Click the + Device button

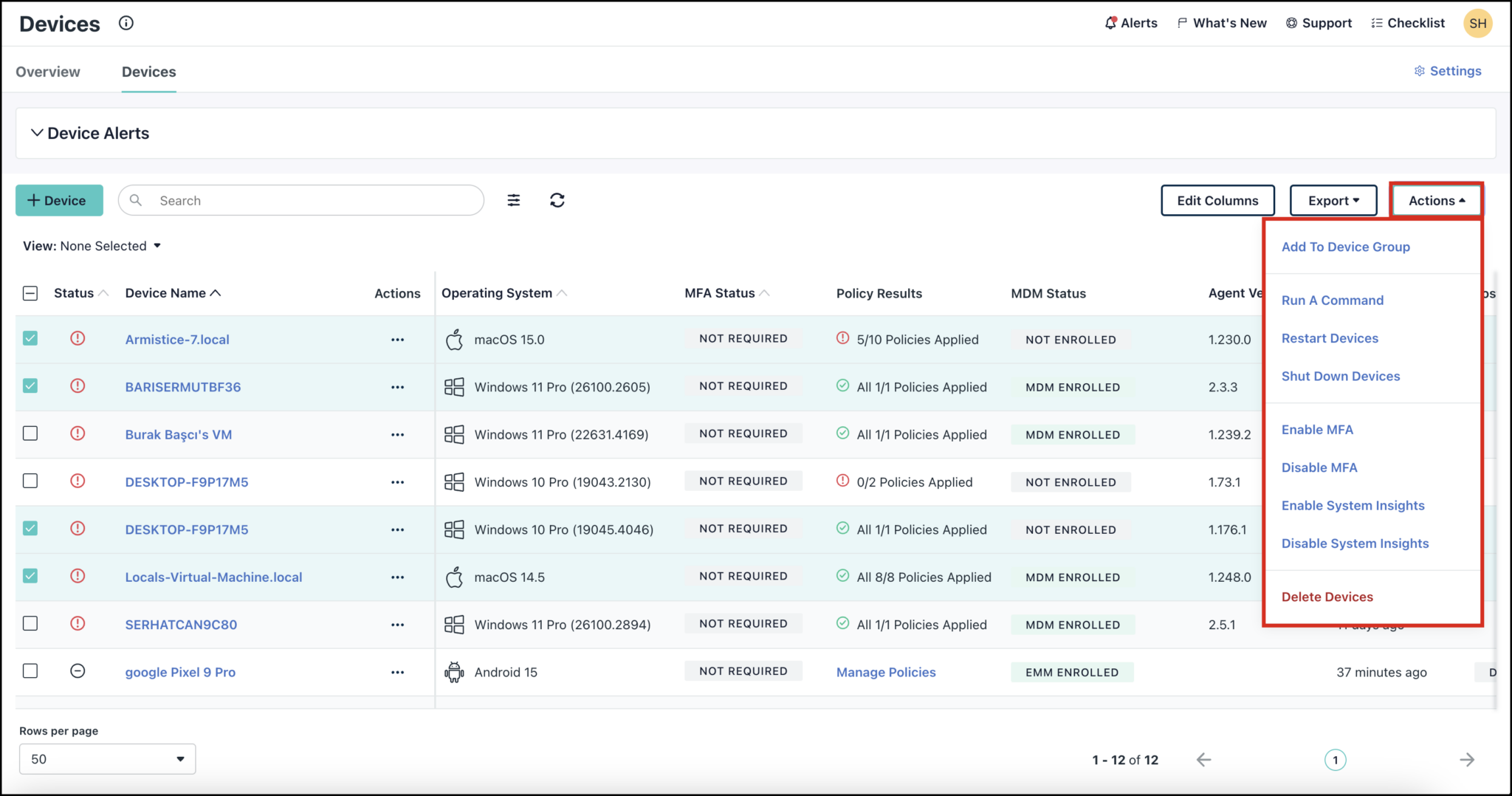[59, 199]
